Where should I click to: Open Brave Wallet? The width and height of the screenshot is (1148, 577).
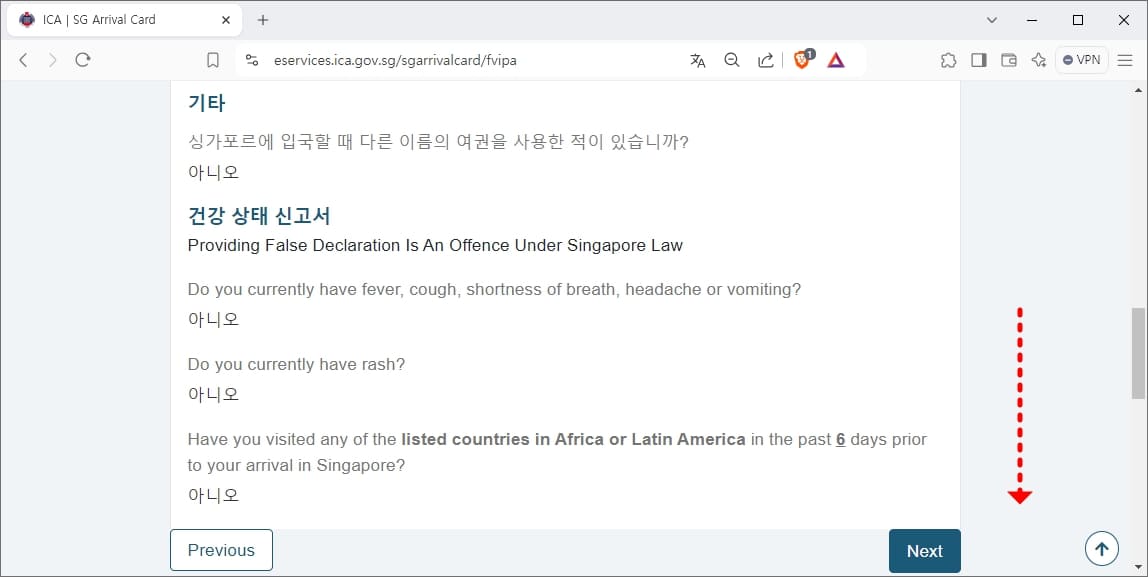coord(1009,60)
